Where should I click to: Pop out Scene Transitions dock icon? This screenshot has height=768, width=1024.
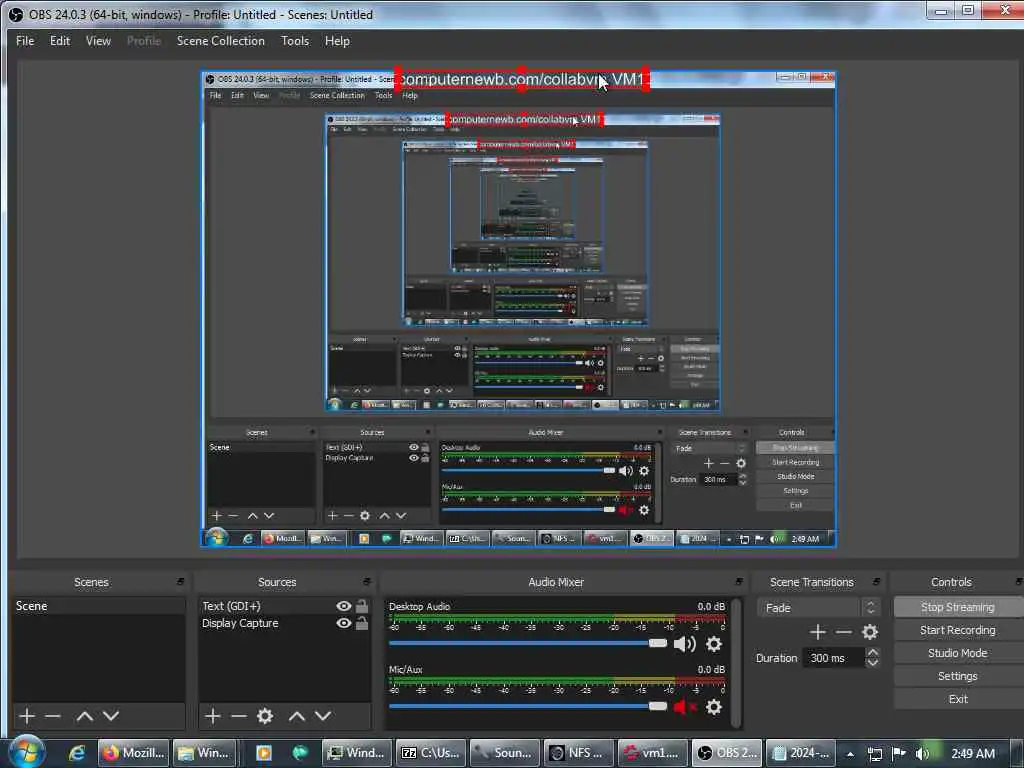pos(876,581)
